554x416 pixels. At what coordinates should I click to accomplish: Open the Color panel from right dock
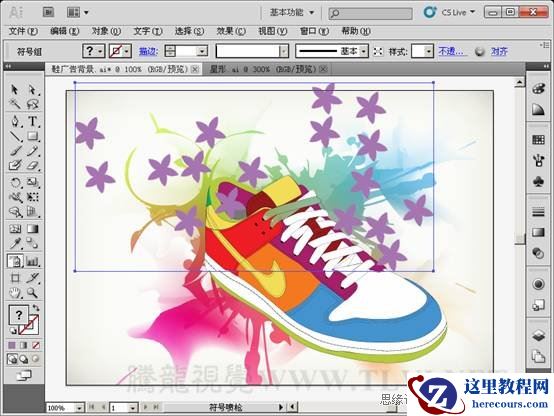tap(538, 88)
